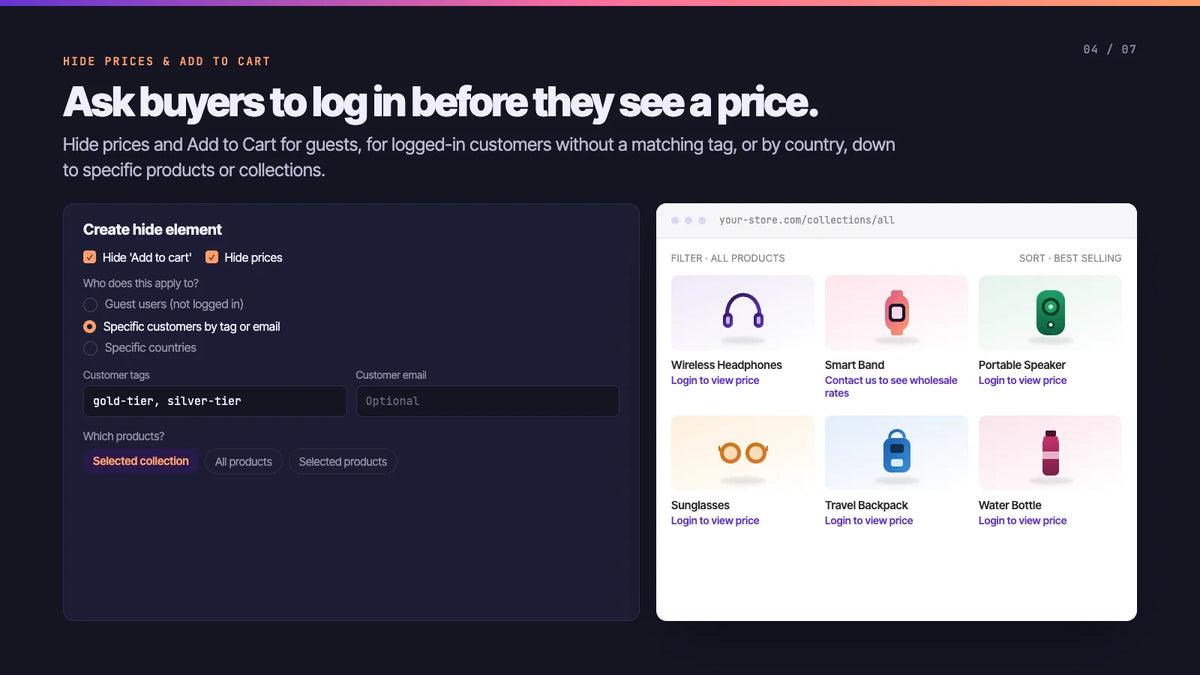Click the Wireless Headphones product title

point(727,365)
